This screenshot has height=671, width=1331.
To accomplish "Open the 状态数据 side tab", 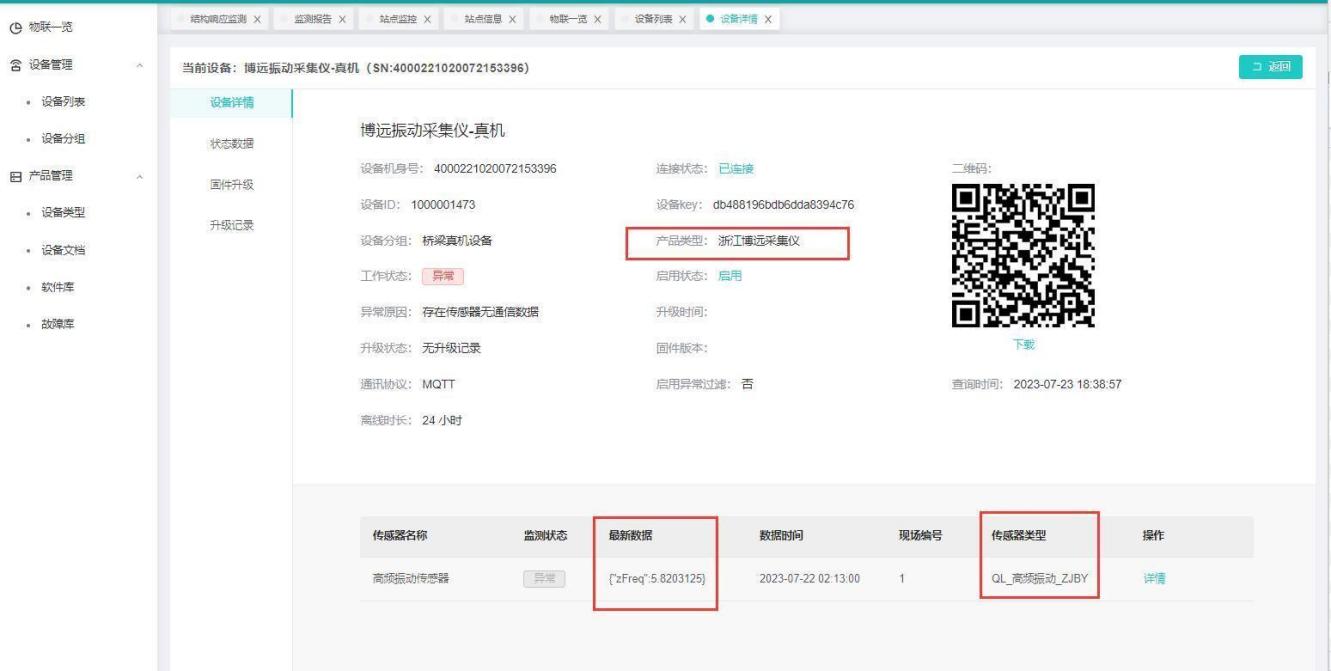I will 231,144.
